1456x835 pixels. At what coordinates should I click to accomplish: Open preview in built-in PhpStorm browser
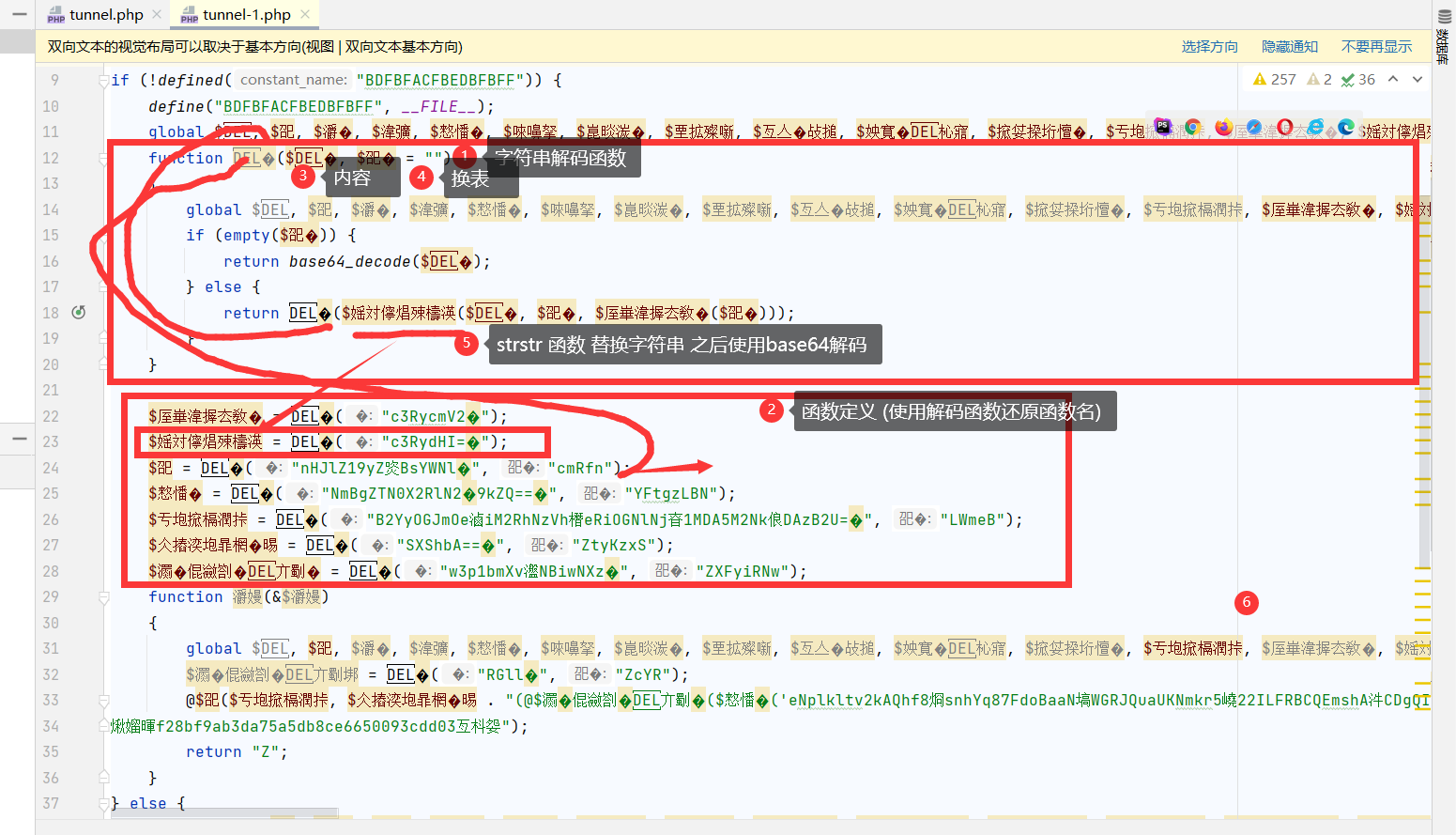pos(1162,127)
